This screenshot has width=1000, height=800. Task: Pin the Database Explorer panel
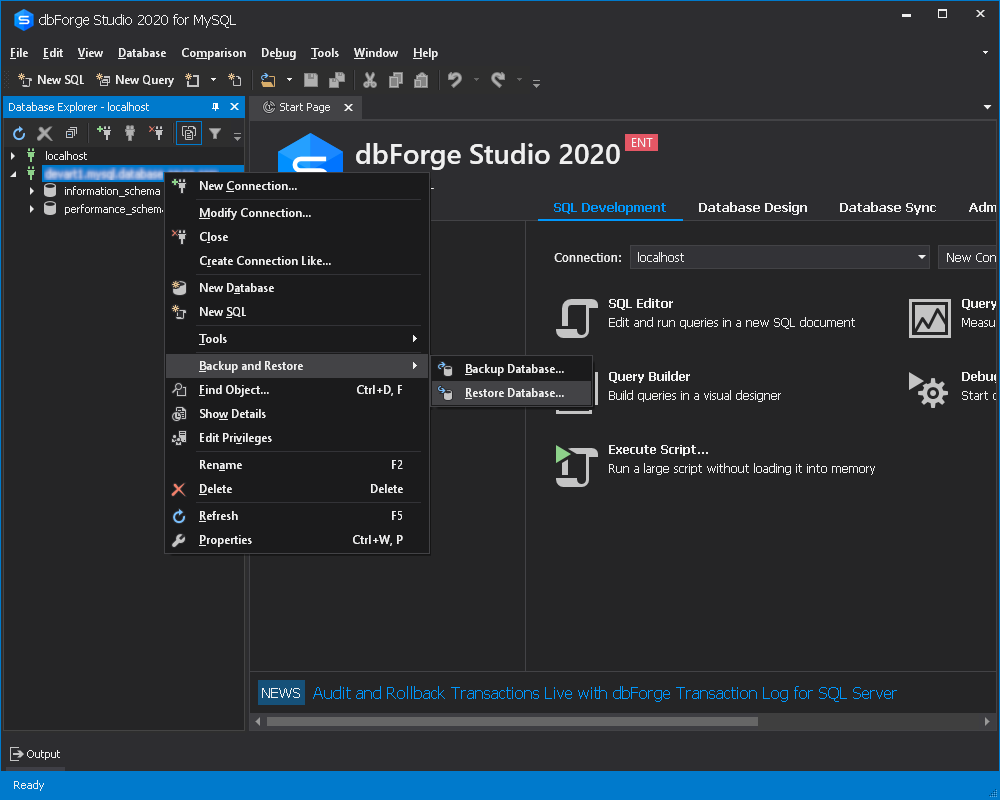216,107
